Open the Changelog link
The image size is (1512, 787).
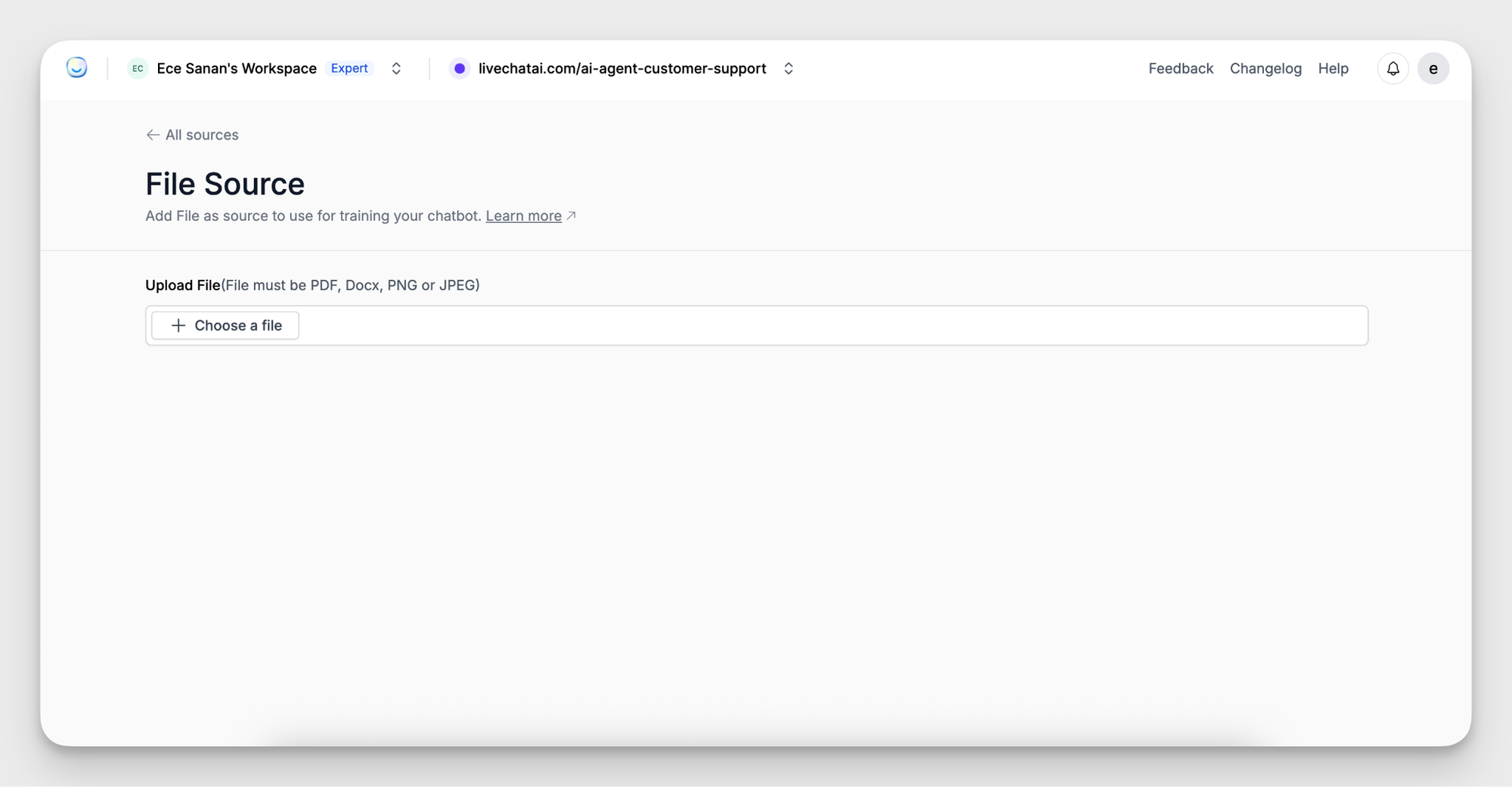click(1266, 69)
